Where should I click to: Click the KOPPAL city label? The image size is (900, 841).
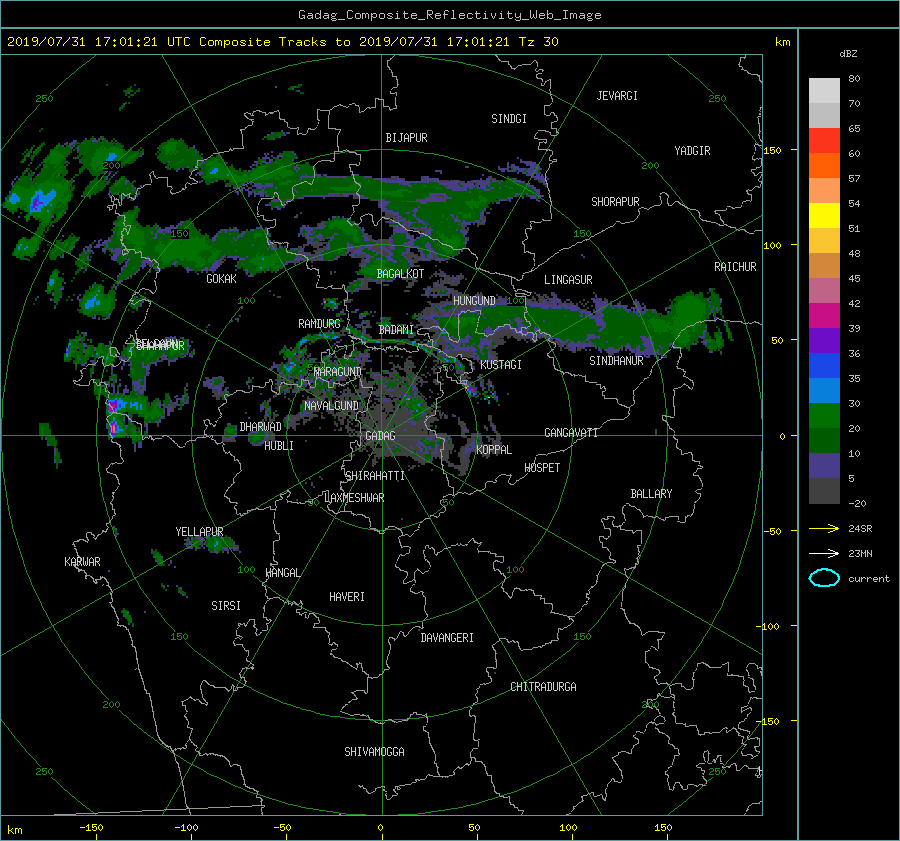(494, 449)
